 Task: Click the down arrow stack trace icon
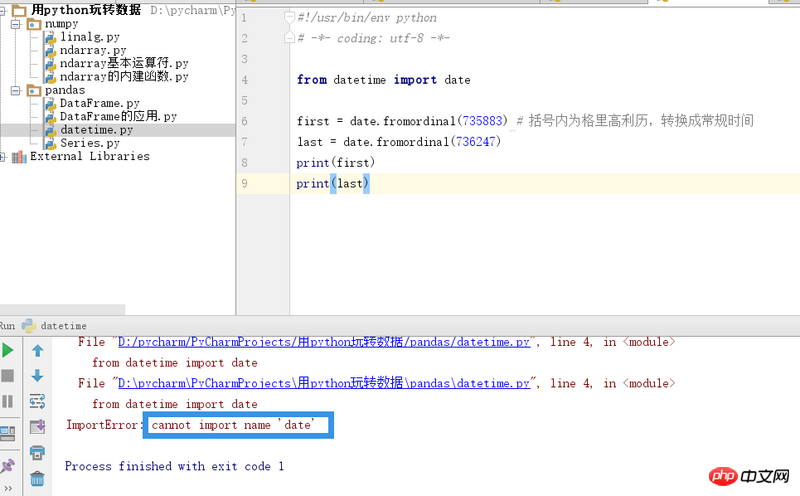pos(37,376)
